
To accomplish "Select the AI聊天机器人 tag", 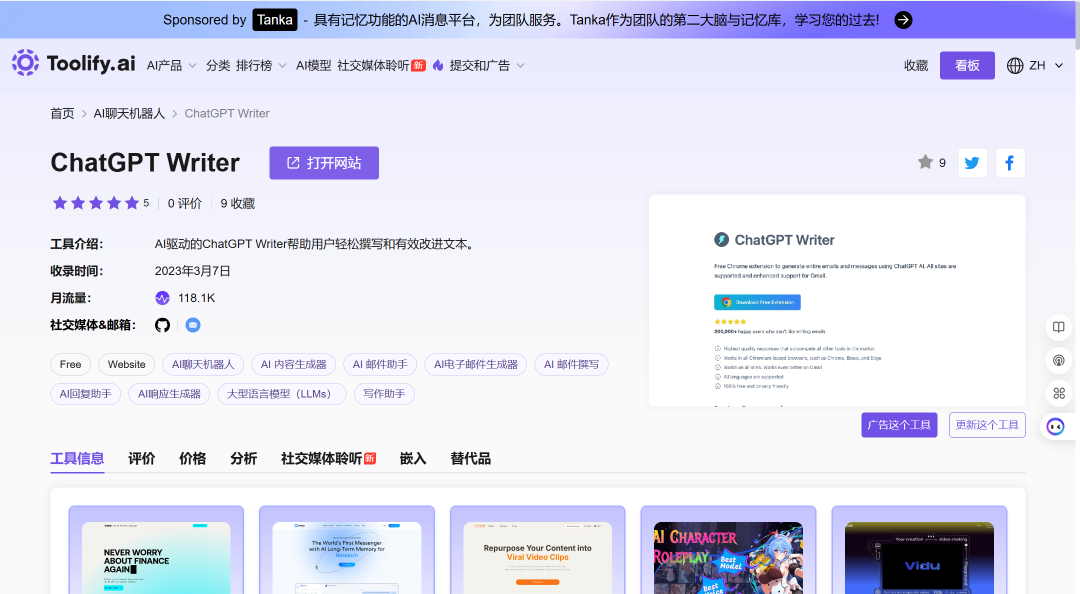I will (203, 365).
